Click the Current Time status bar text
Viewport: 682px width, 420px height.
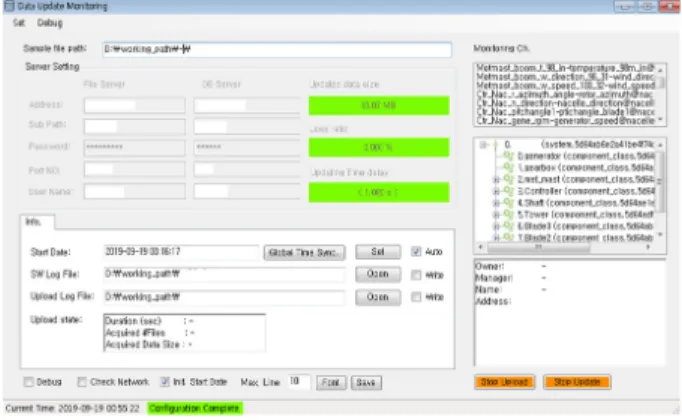coord(72,408)
